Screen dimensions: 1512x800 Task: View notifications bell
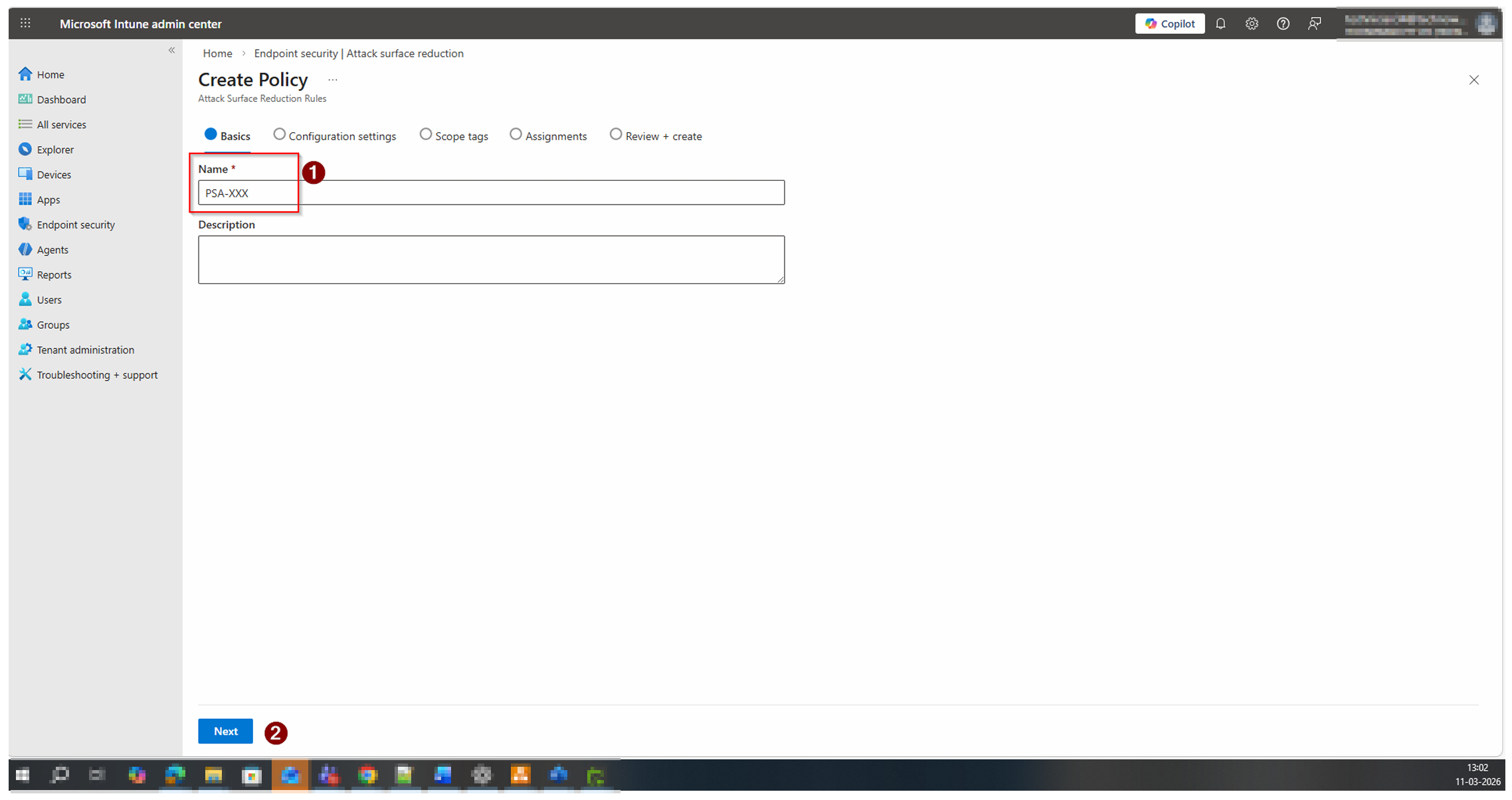[1220, 23]
